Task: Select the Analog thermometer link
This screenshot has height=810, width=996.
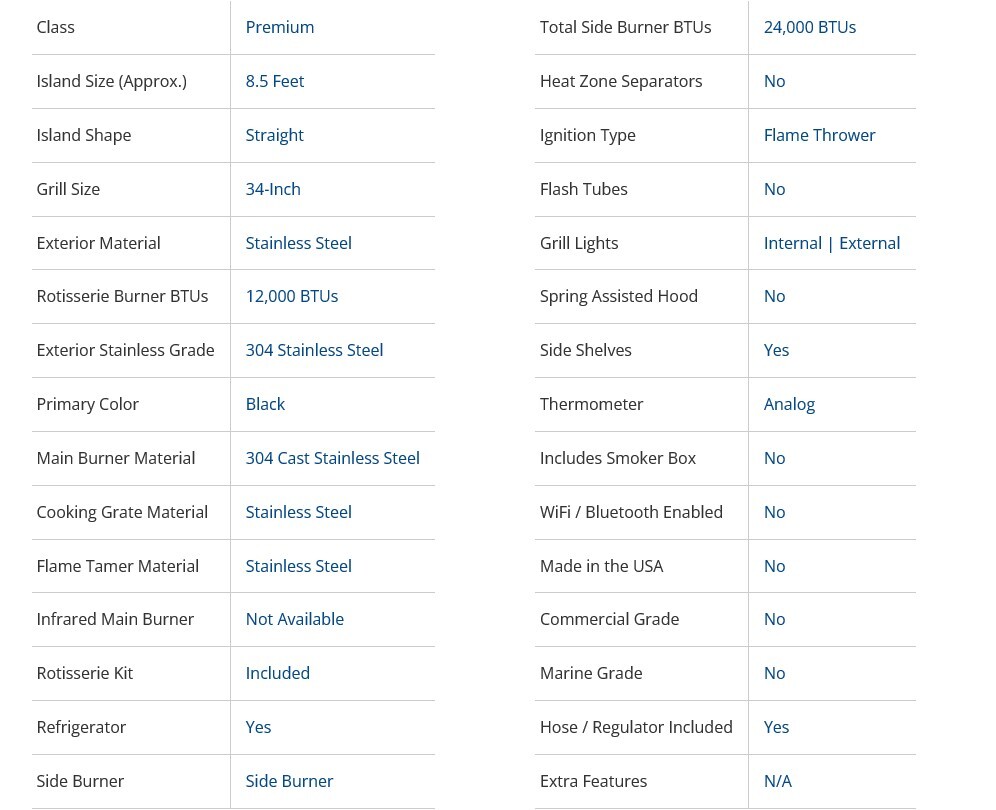Action: (789, 404)
